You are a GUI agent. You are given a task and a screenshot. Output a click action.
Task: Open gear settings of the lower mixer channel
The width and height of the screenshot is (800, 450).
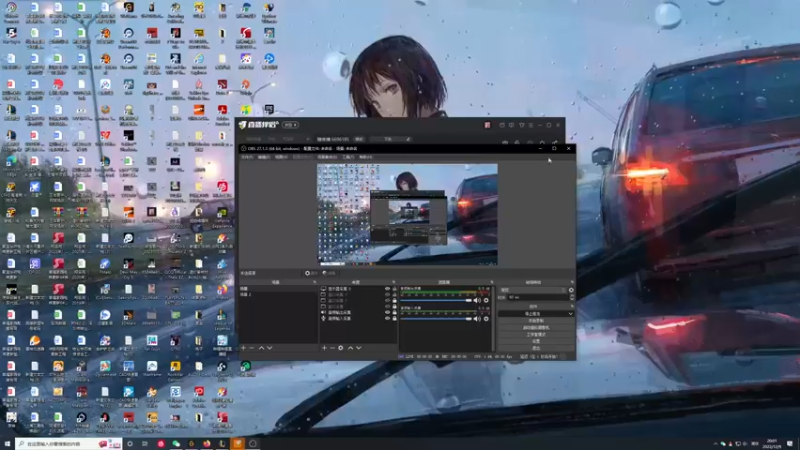pos(486,319)
